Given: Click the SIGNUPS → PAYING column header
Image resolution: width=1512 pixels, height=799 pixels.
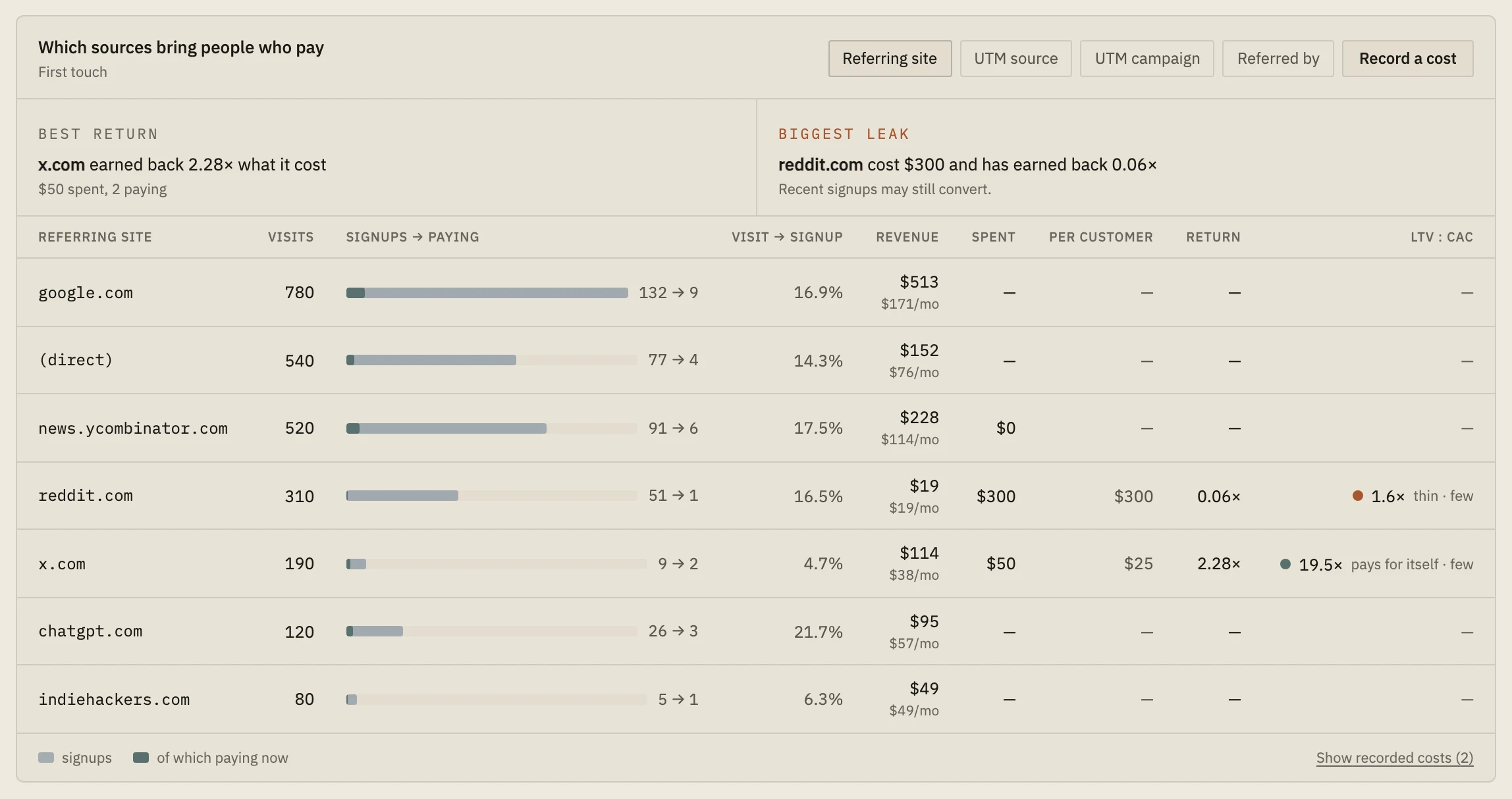Looking at the screenshot, I should 412,237.
